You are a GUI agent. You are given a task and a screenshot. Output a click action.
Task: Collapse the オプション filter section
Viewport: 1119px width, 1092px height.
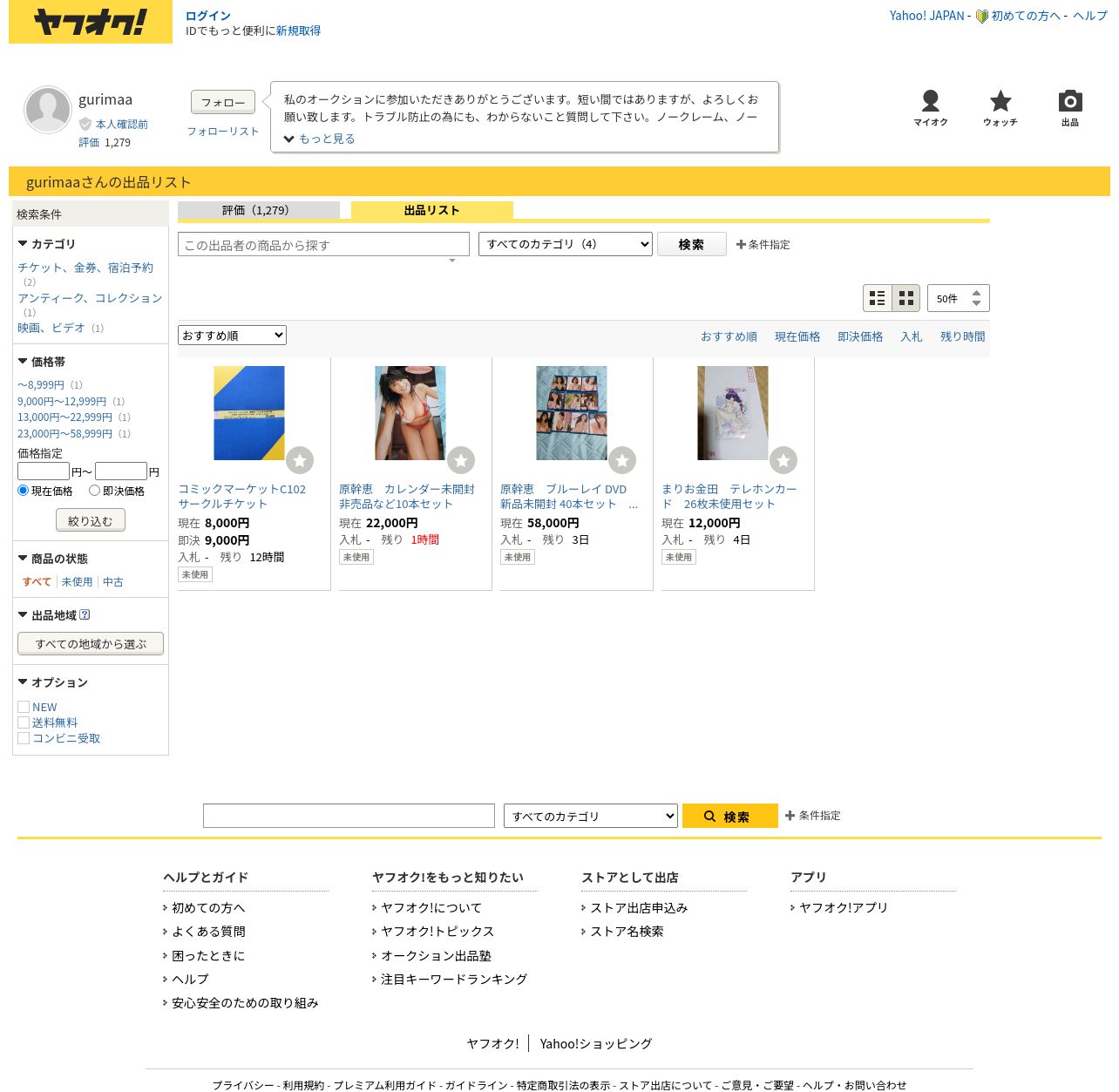click(x=53, y=682)
